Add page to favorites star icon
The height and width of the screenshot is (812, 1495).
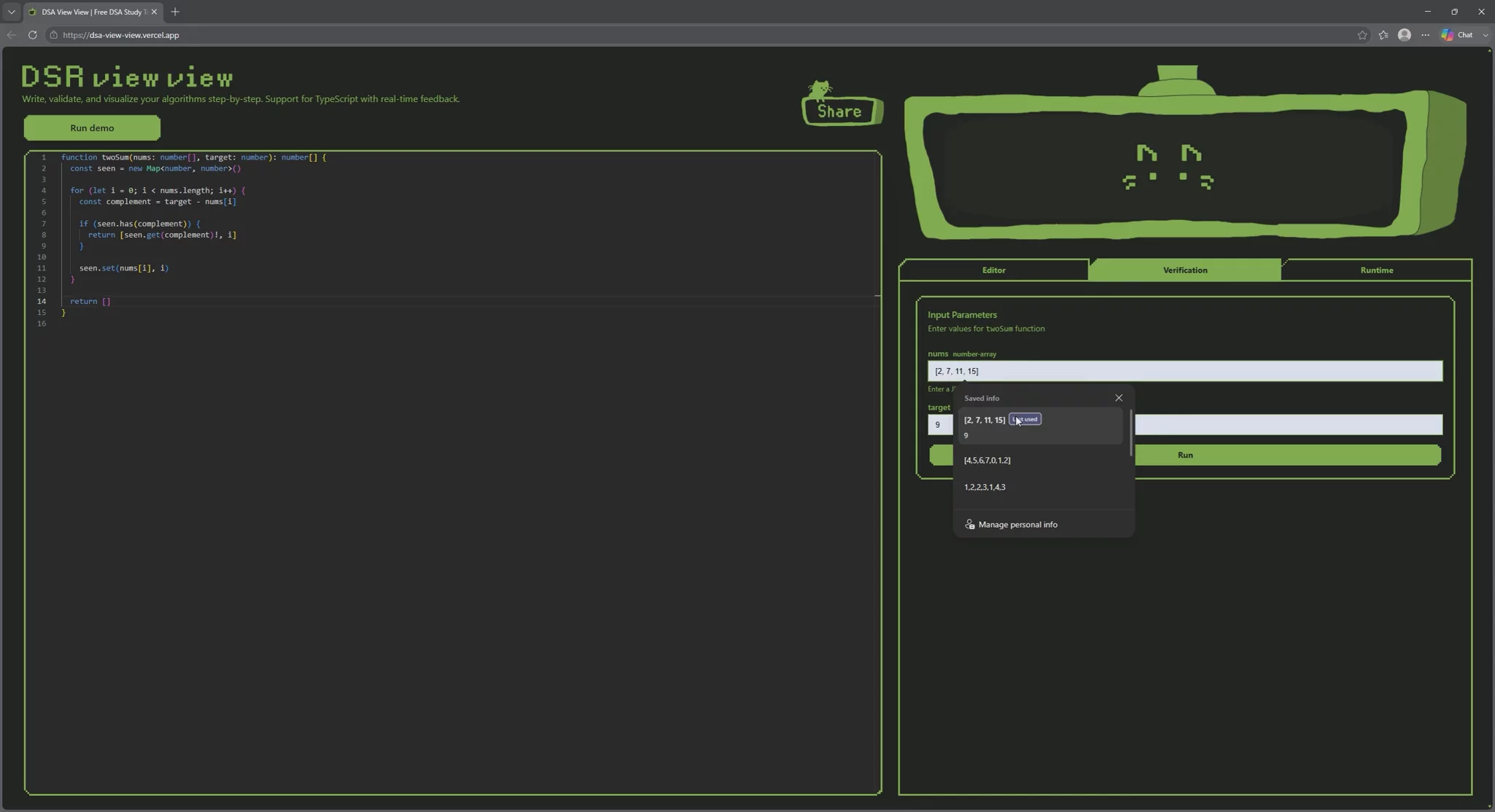pyautogui.click(x=1362, y=35)
